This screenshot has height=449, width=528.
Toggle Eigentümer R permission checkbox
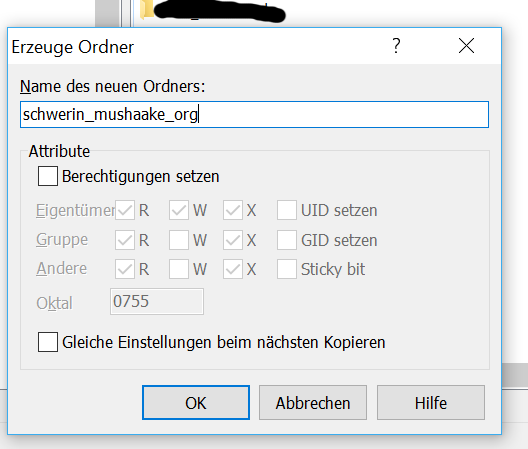(x=125, y=210)
